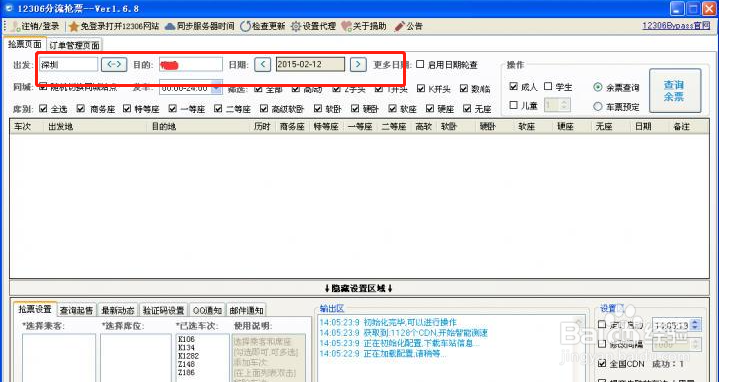
Task: Select the 余票查询 radio option
Action: coord(598,87)
